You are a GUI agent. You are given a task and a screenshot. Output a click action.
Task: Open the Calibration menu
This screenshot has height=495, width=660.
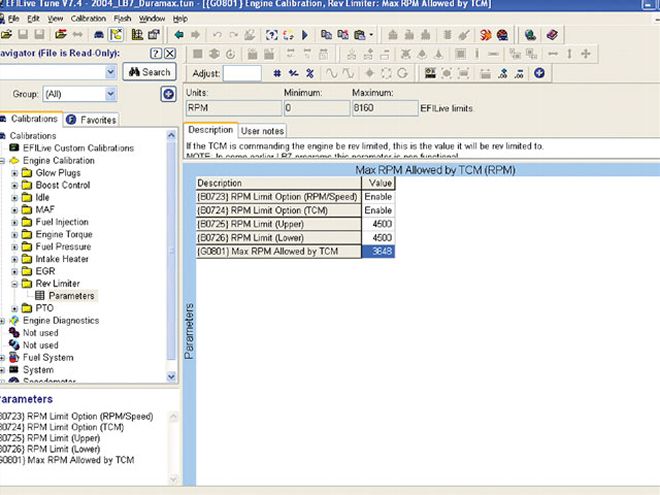point(88,19)
